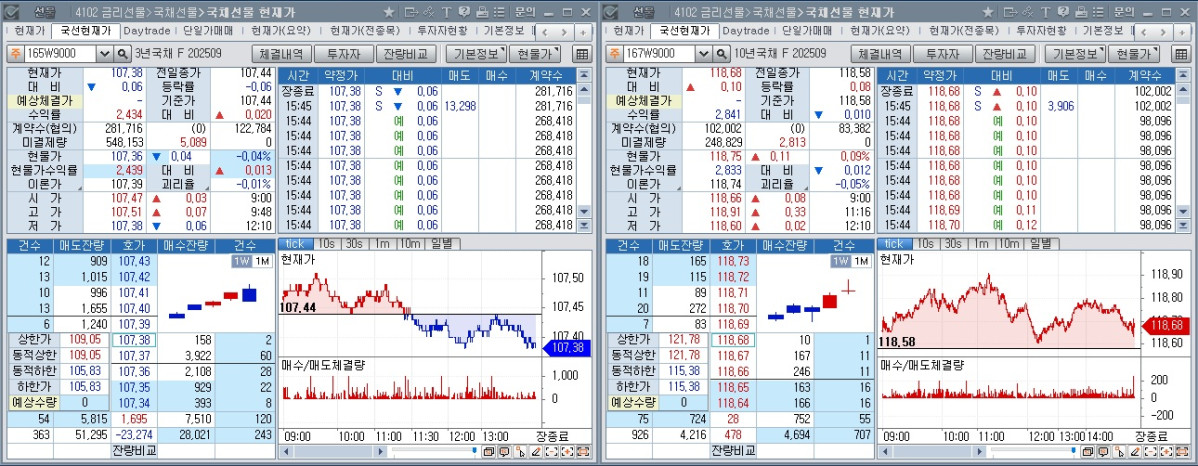Expand 기본정보 dropdown in 10-year window
1198x466 pixels.
[x=1075, y=54]
